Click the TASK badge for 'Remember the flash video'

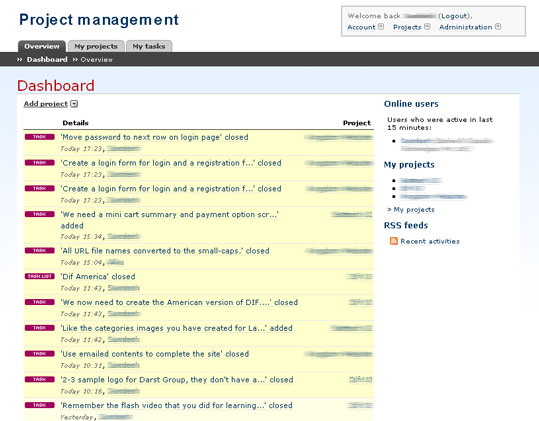tap(40, 405)
